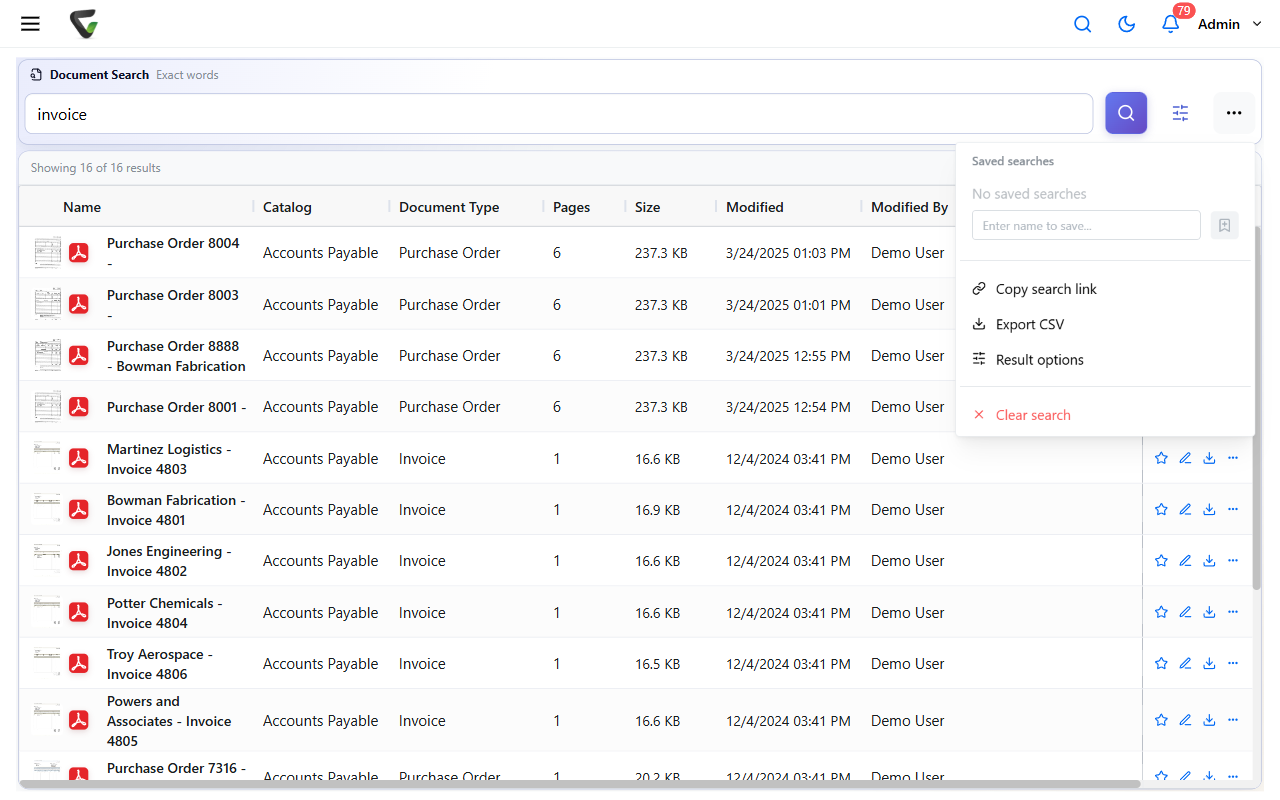The image size is (1280, 800).
Task: Open more actions for Powers Invoice 4805
Action: tap(1233, 720)
